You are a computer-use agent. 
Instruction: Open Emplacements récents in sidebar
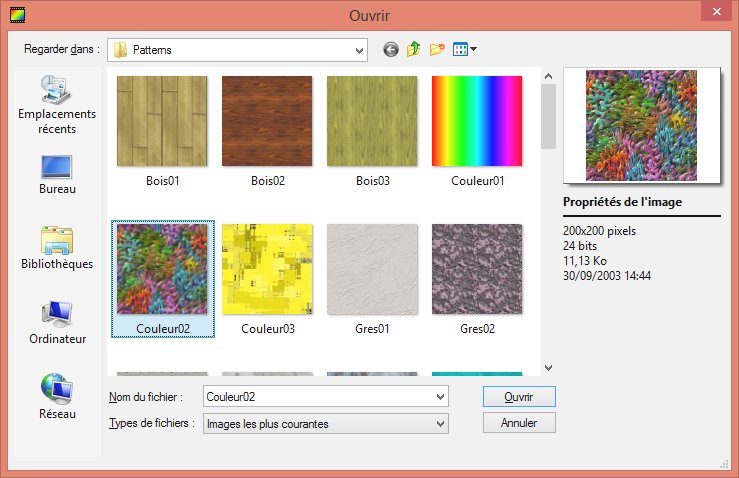click(x=56, y=106)
